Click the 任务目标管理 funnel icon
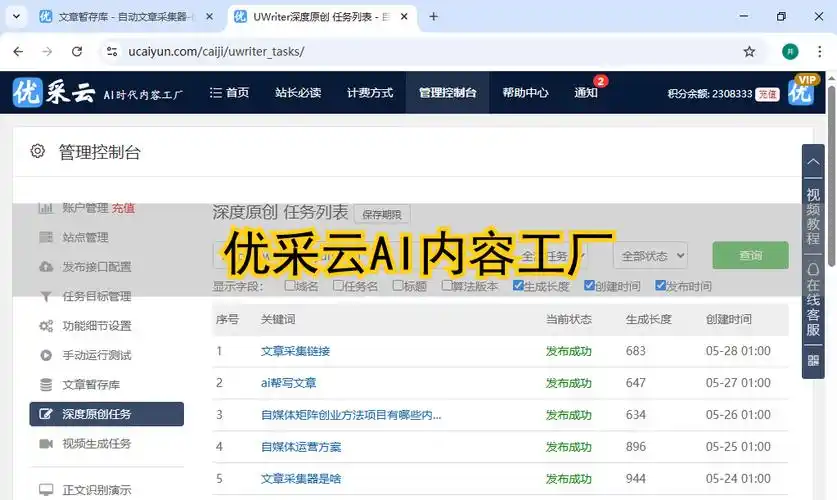The height and width of the screenshot is (500, 837). (46, 296)
